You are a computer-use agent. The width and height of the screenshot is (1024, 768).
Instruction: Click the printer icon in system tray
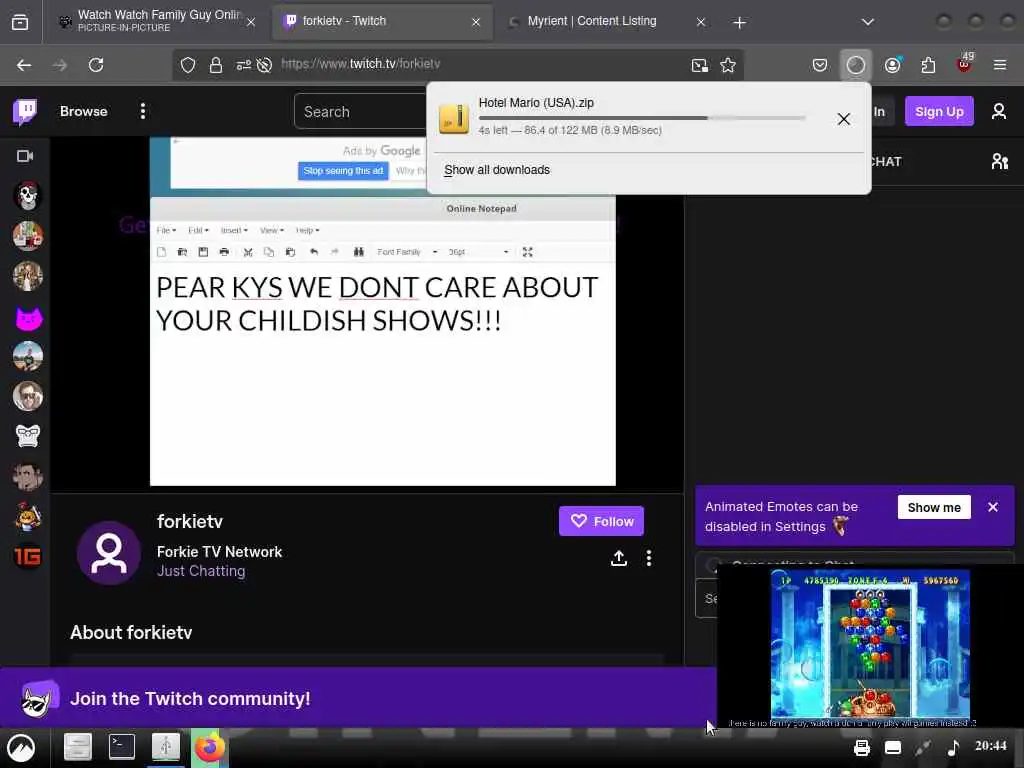[x=861, y=748]
